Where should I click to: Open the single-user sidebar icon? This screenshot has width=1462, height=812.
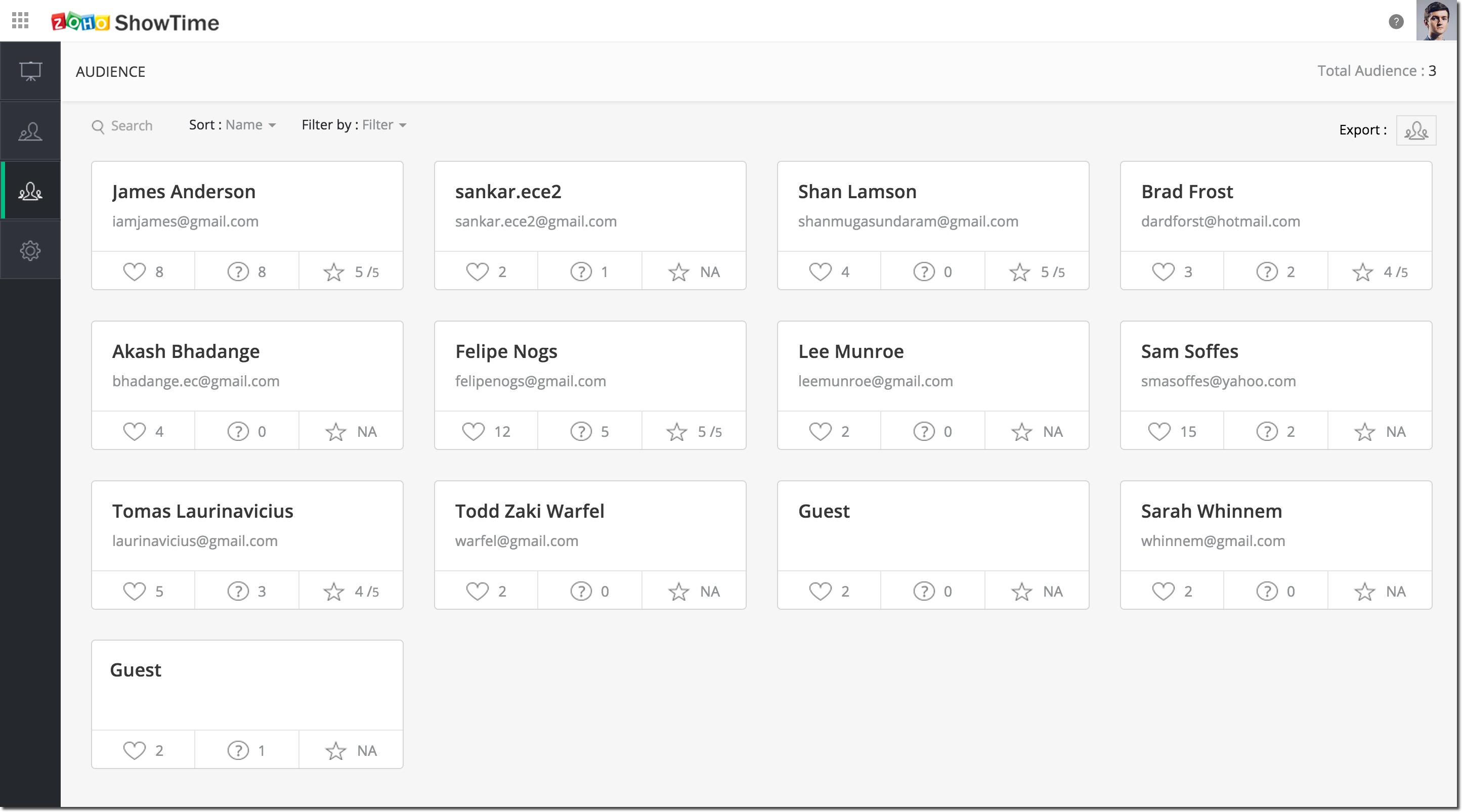pyautogui.click(x=31, y=131)
